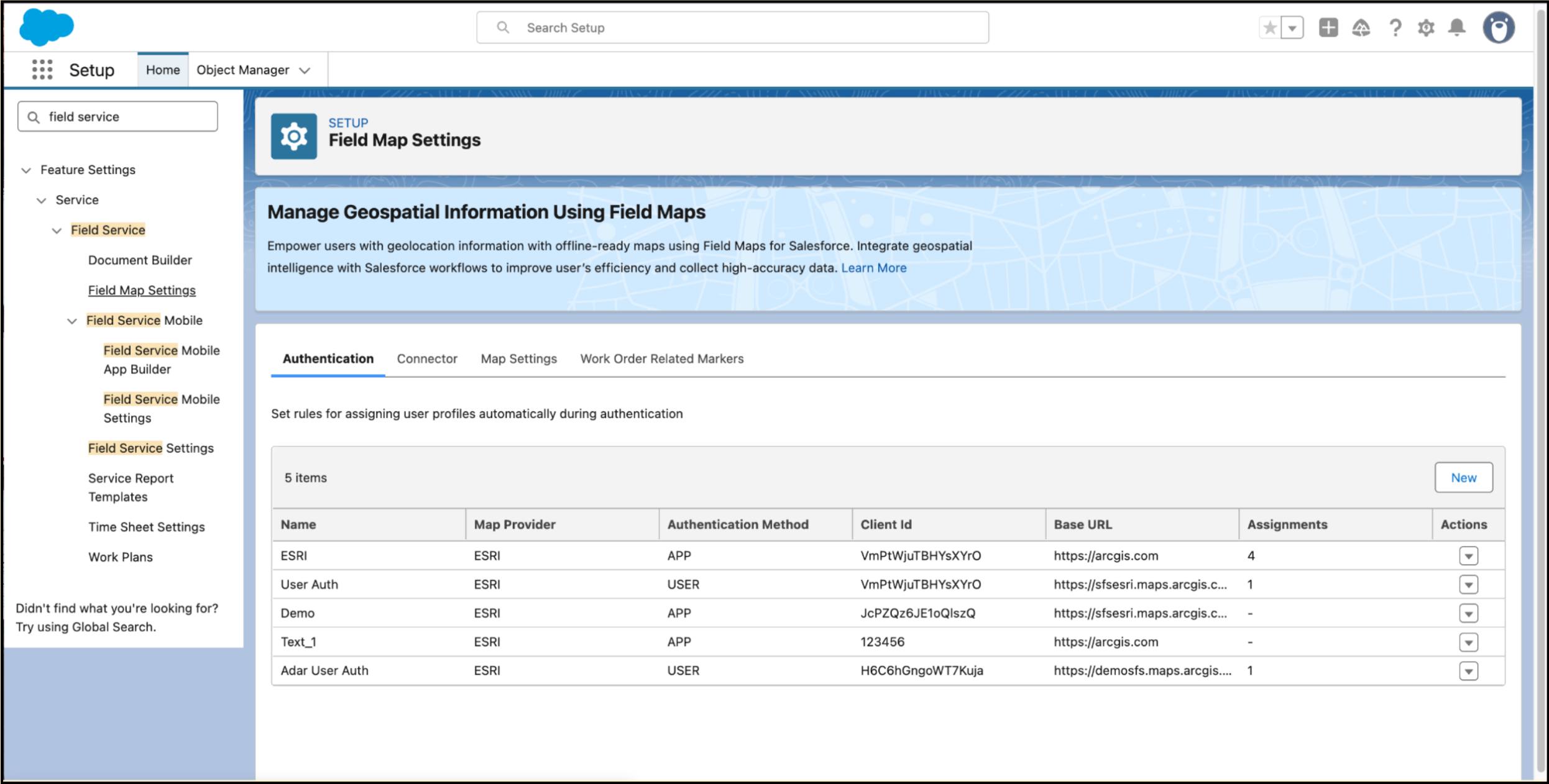Click the New button
Image resolution: width=1549 pixels, height=784 pixels.
tap(1464, 478)
